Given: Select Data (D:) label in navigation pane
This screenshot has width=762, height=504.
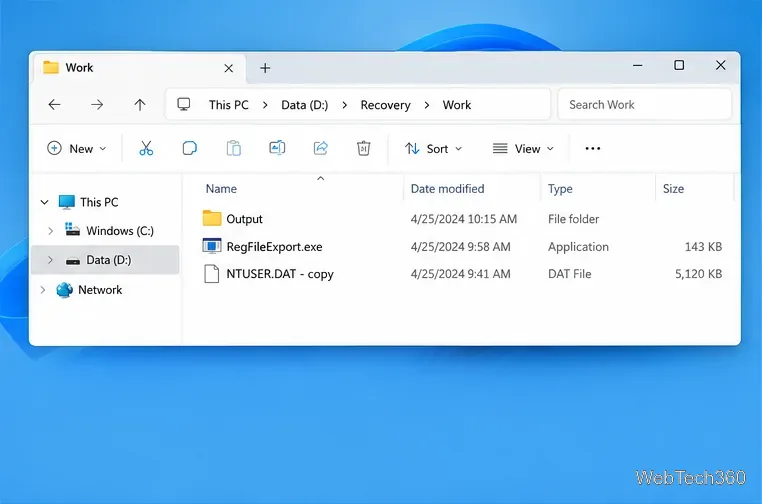Looking at the screenshot, I should point(109,260).
